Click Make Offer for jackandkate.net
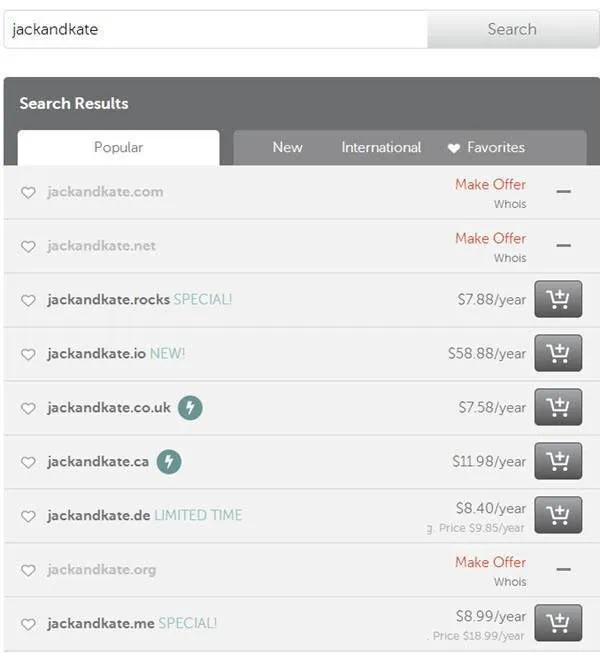 pyautogui.click(x=490, y=238)
